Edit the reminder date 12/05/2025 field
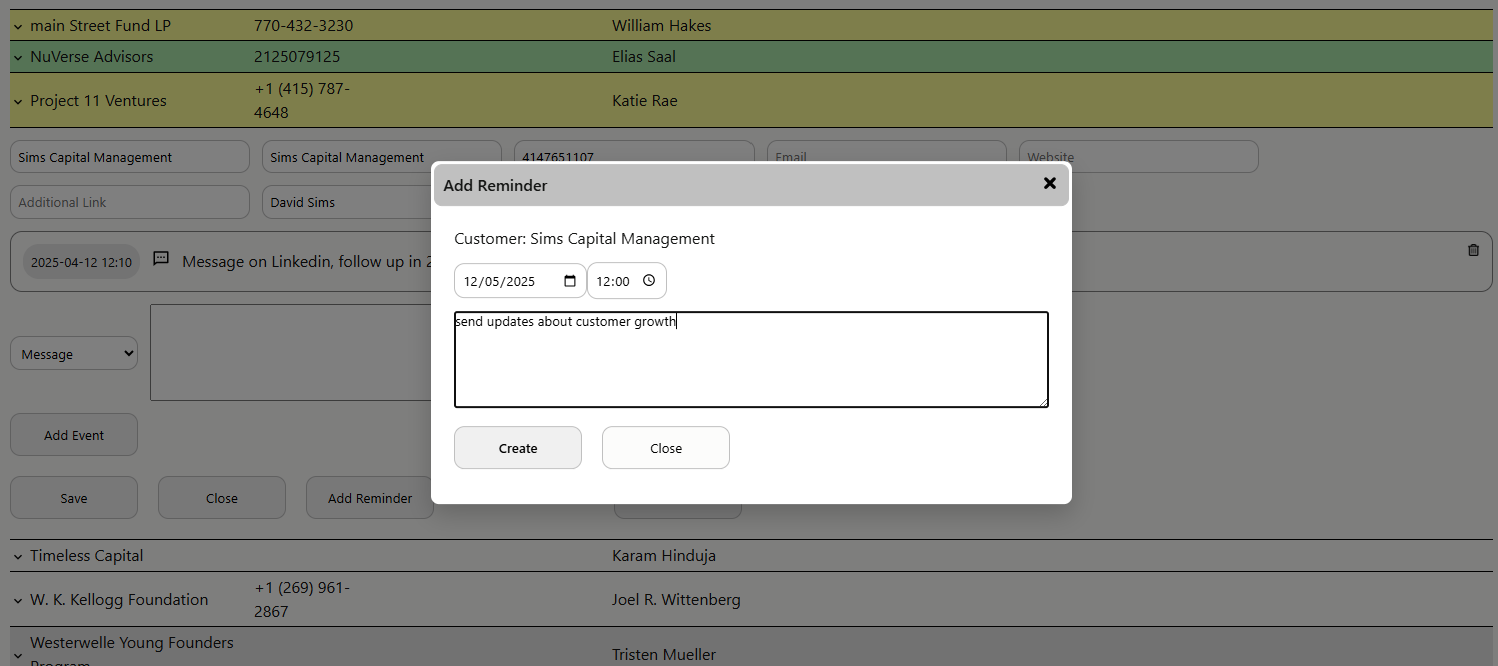This screenshot has height=666, width=1498. (x=520, y=281)
